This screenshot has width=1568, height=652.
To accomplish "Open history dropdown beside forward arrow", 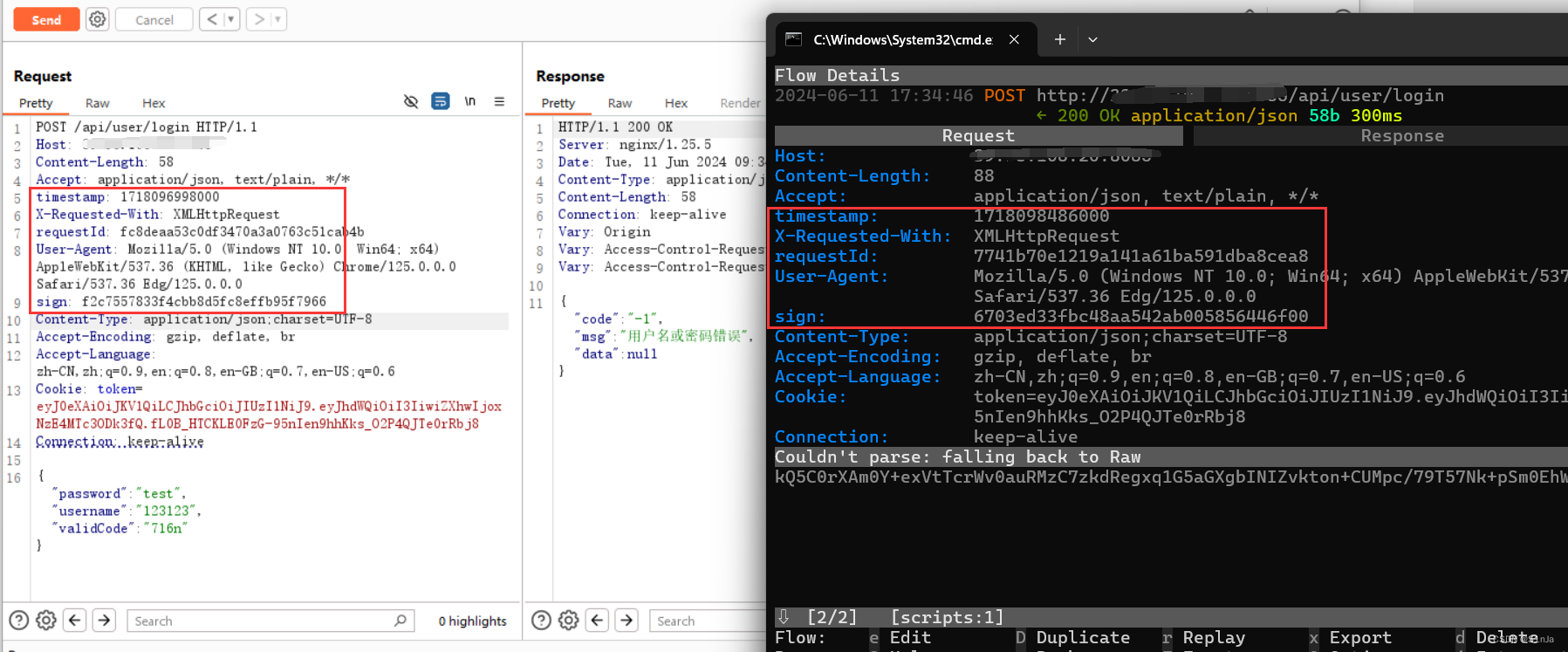I will point(278,19).
